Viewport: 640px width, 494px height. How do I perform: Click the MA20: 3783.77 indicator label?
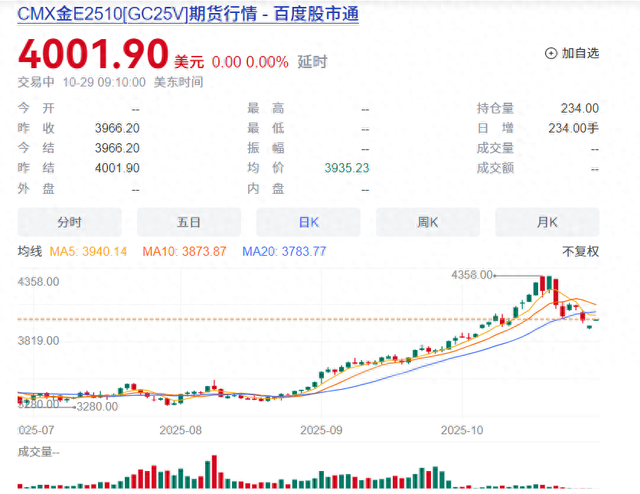point(284,251)
